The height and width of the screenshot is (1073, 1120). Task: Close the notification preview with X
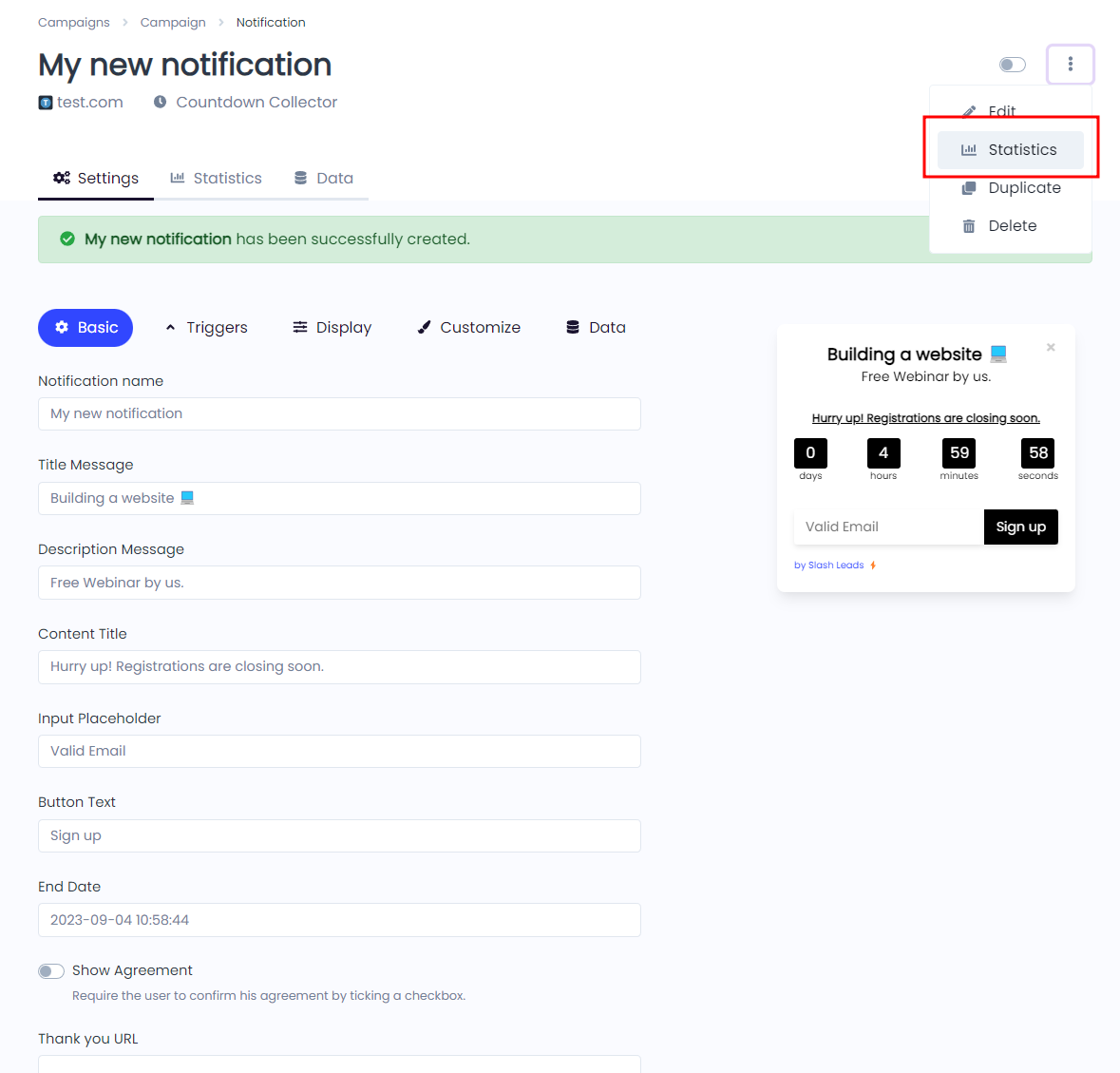tap(1050, 347)
